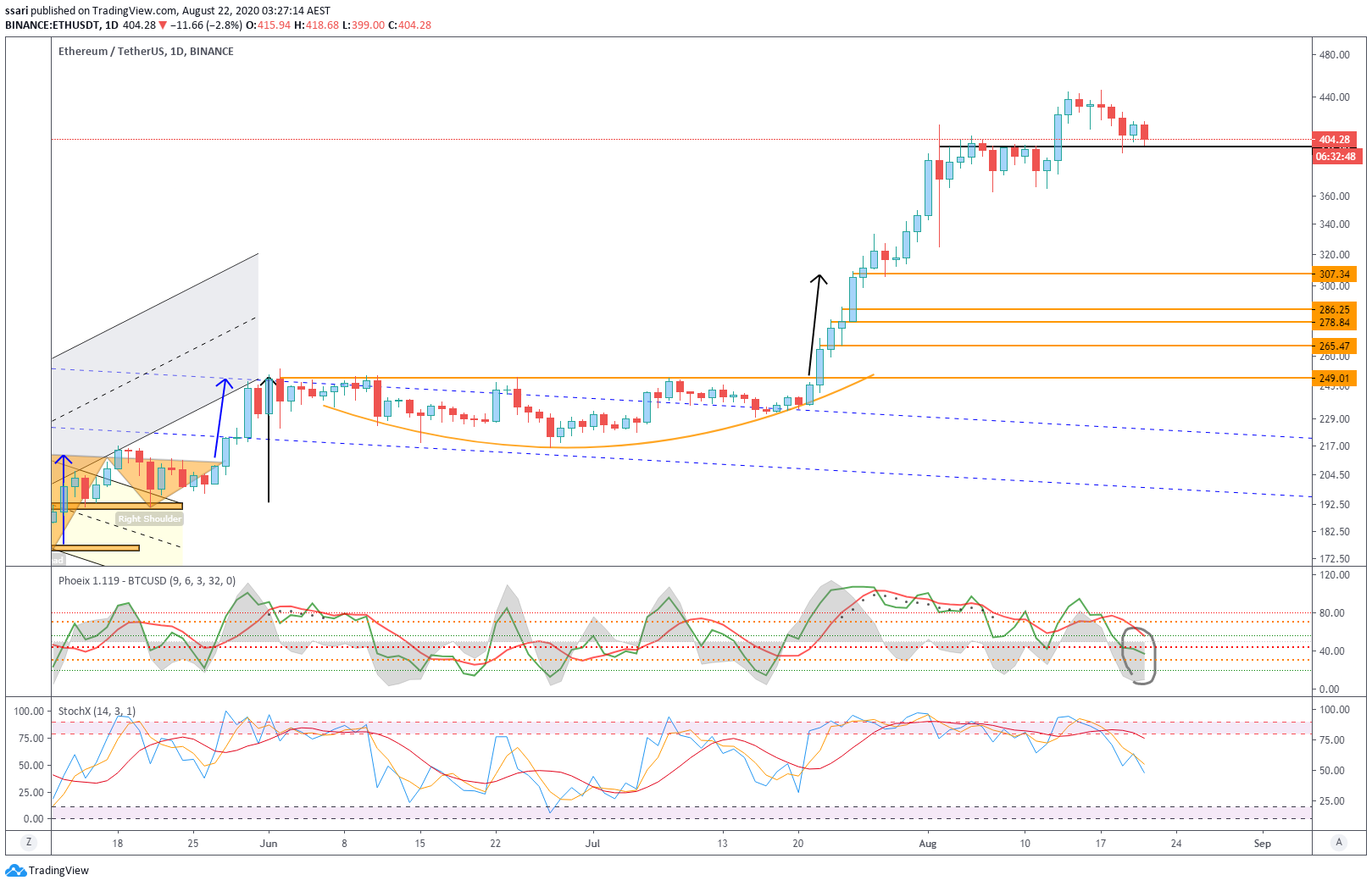1372x886 pixels.
Task: Select the black horizontal support line near 398
Action: click(1127, 147)
